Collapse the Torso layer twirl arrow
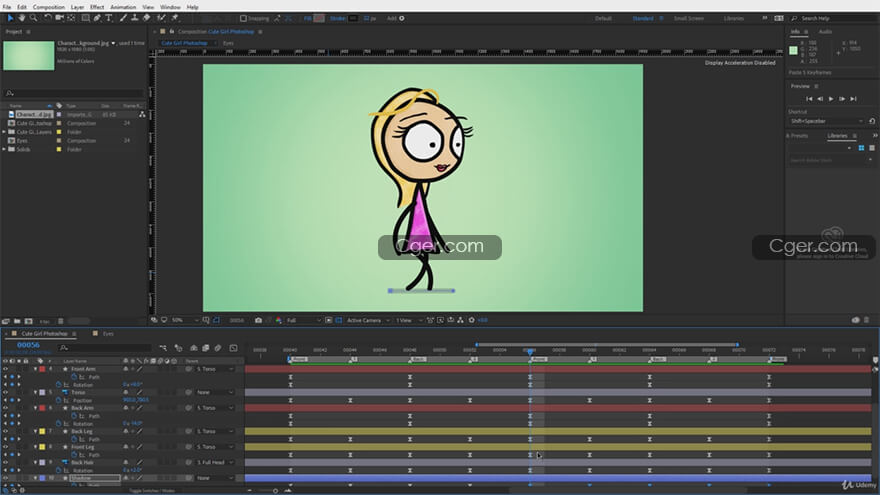880x495 pixels. [x=35, y=392]
